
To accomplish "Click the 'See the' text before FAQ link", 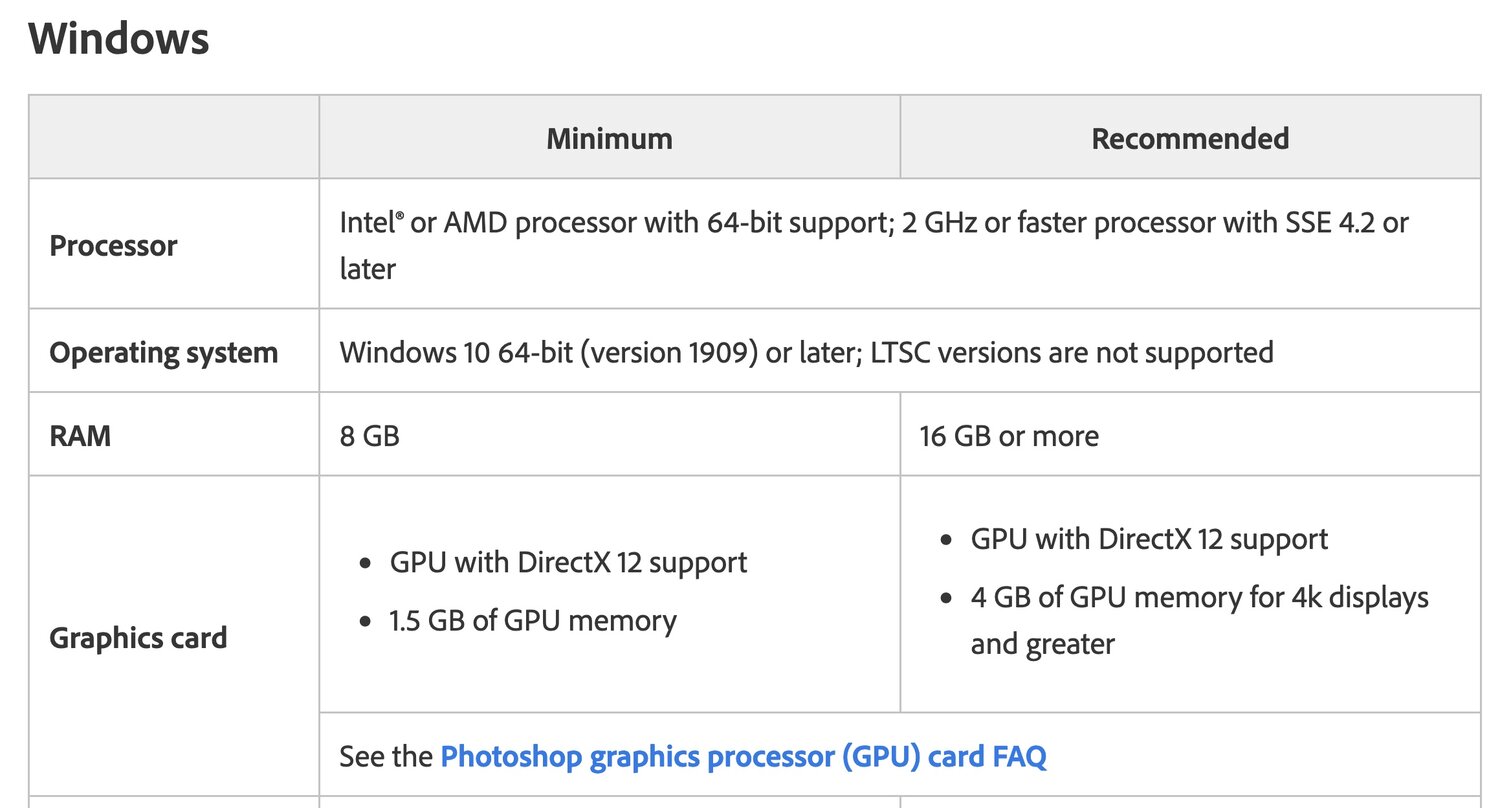I will coord(386,755).
